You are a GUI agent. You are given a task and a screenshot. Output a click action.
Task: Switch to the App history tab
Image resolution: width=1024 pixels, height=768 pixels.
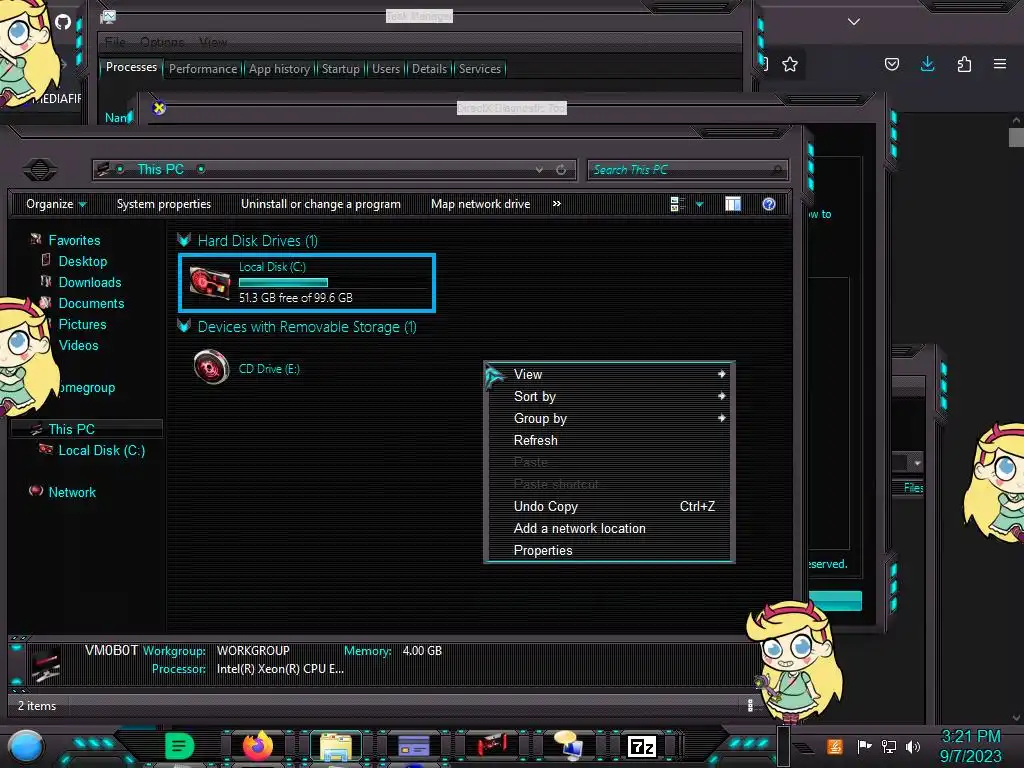coord(280,69)
